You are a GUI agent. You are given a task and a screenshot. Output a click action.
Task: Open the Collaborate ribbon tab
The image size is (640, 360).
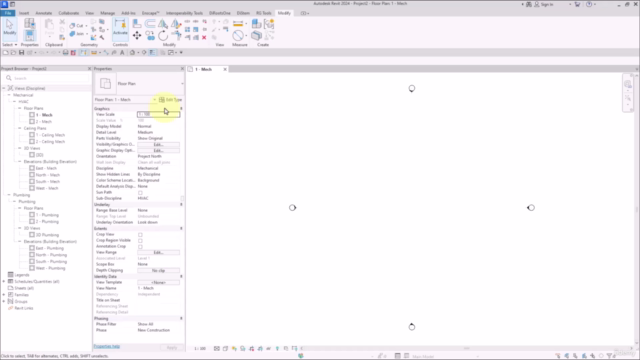click(x=69, y=13)
